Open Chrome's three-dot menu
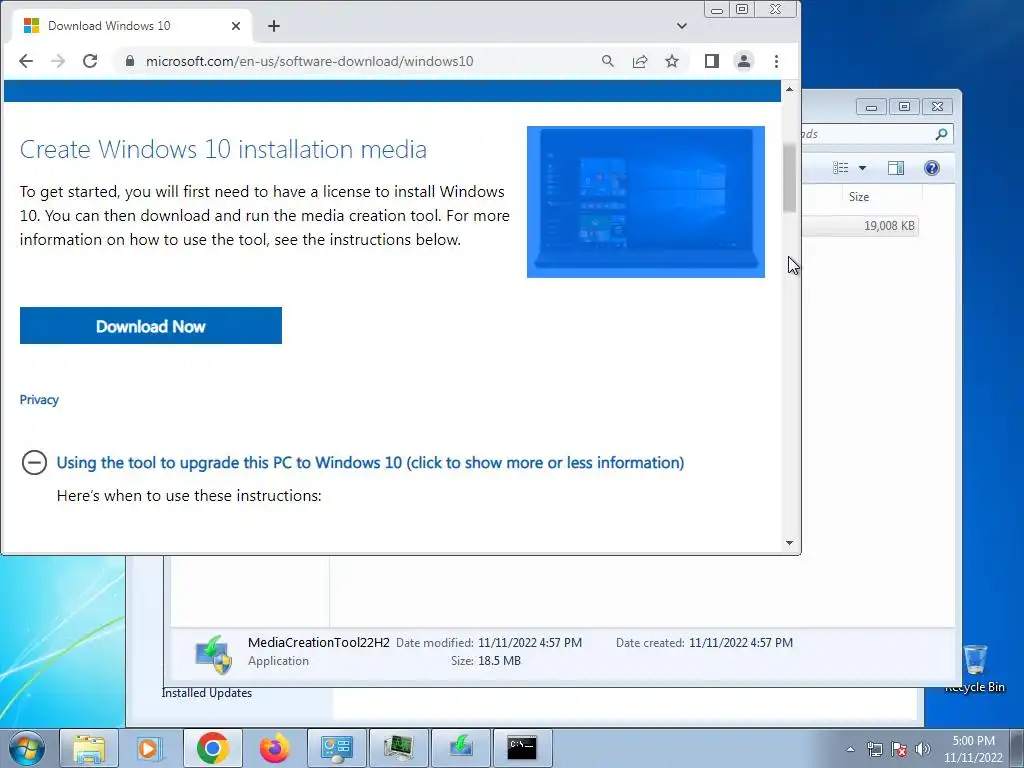Image resolution: width=1024 pixels, height=768 pixels. [x=776, y=61]
